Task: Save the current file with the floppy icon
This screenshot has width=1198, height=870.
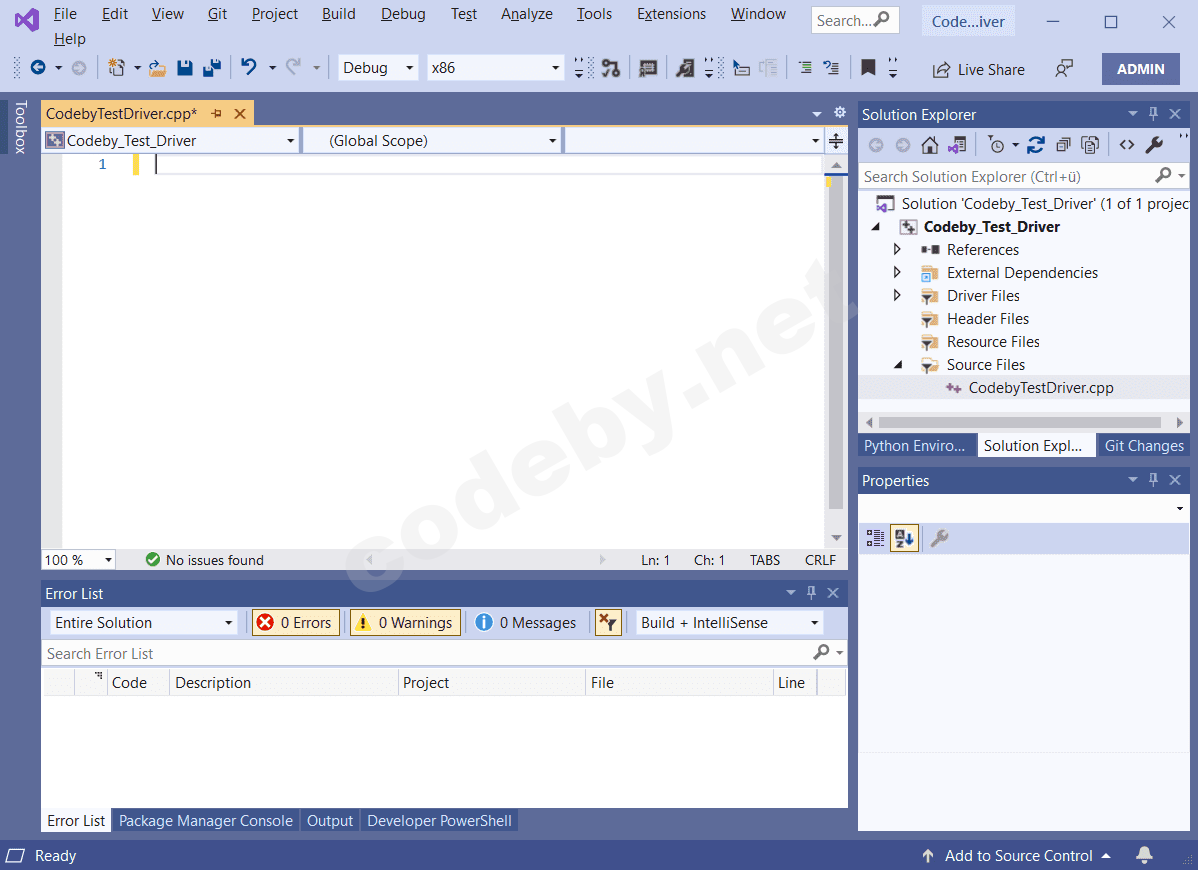Action: click(x=185, y=68)
